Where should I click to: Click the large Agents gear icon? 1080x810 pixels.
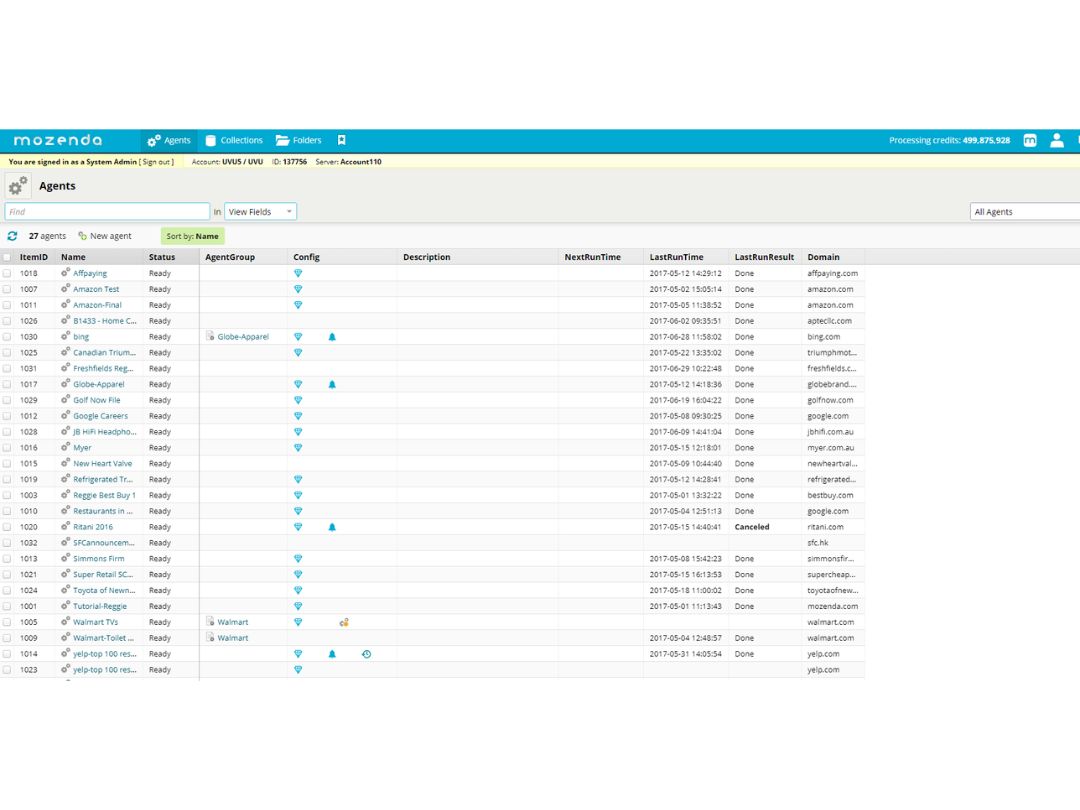19,186
